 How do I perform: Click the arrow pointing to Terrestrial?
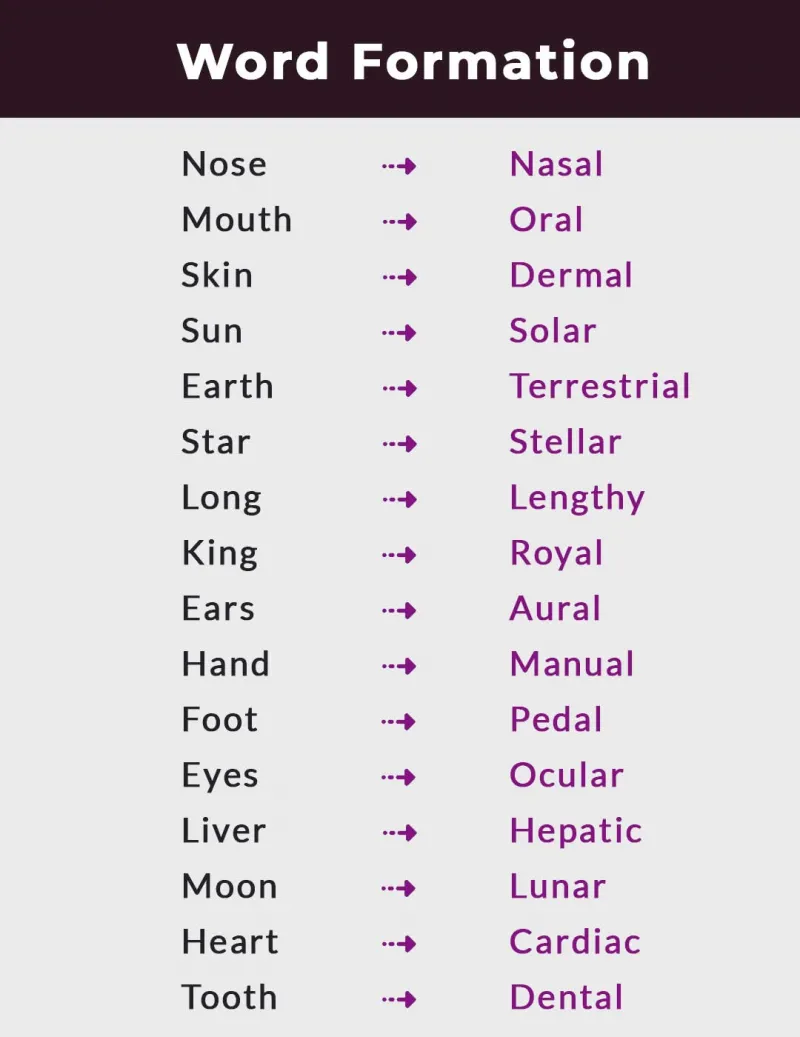(x=399, y=388)
